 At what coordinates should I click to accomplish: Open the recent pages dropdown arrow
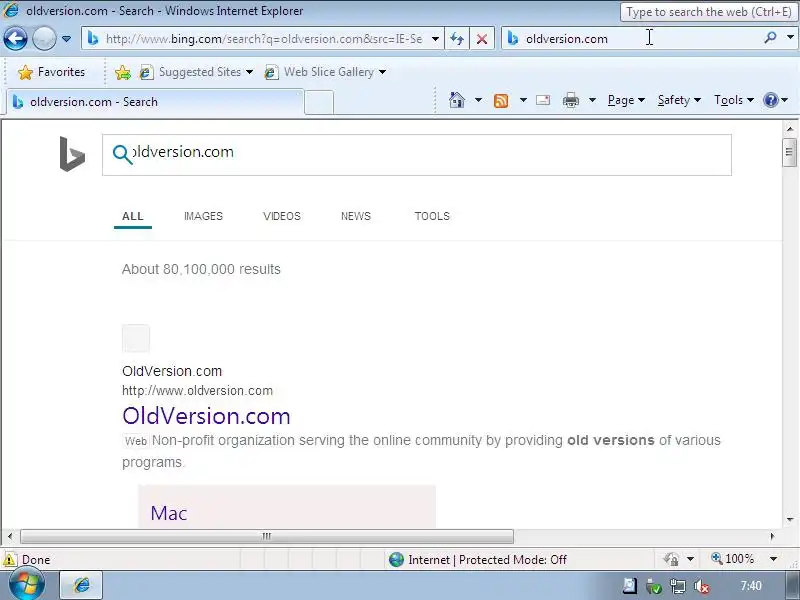[66, 39]
